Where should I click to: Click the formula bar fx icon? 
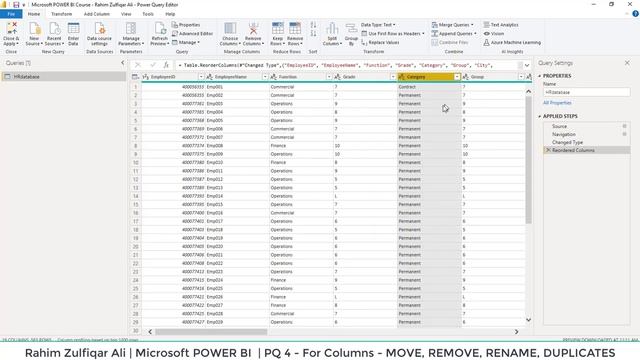pyautogui.click(x=166, y=65)
